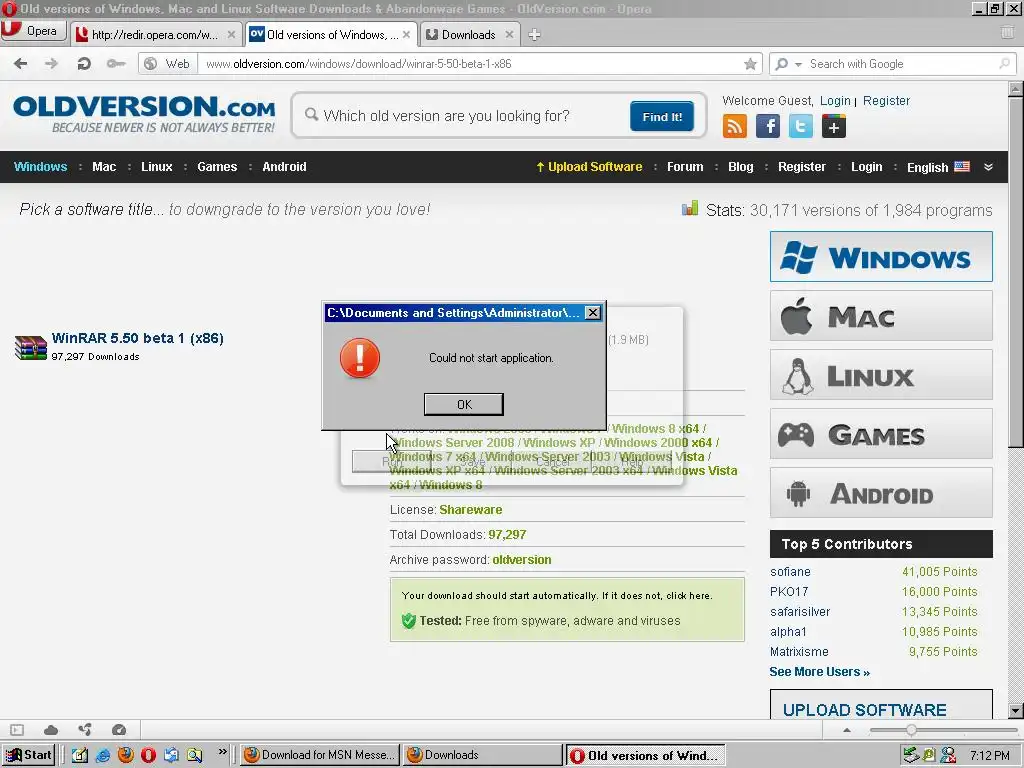
Task: Close the Downloads tab
Action: [x=509, y=35]
